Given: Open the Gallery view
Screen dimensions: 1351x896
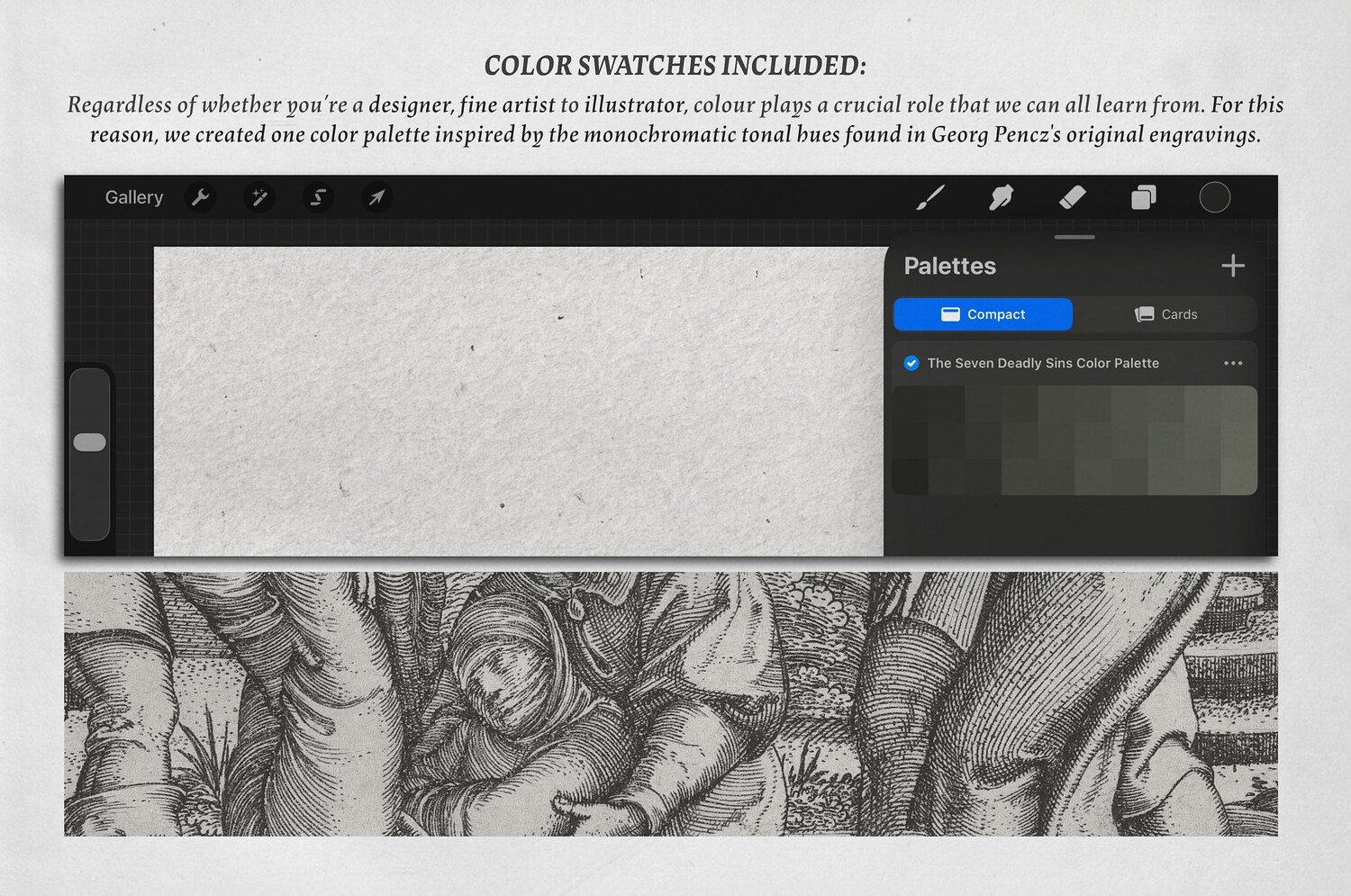Looking at the screenshot, I should [x=134, y=197].
